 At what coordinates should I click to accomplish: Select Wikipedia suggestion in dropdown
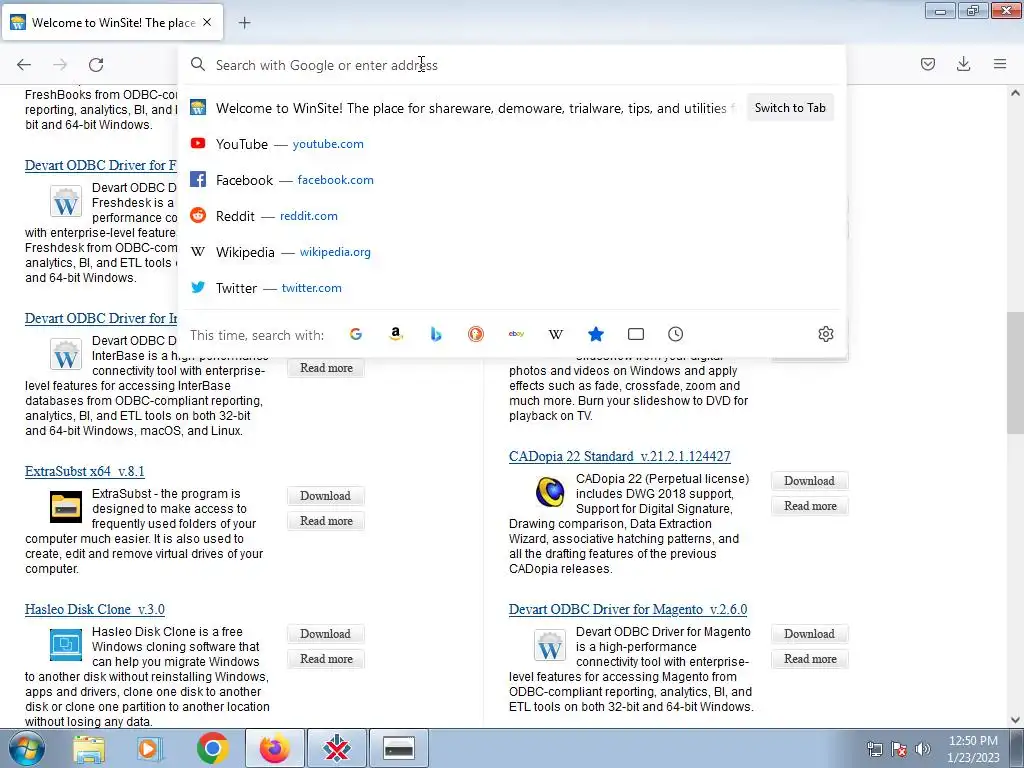[x=512, y=251]
